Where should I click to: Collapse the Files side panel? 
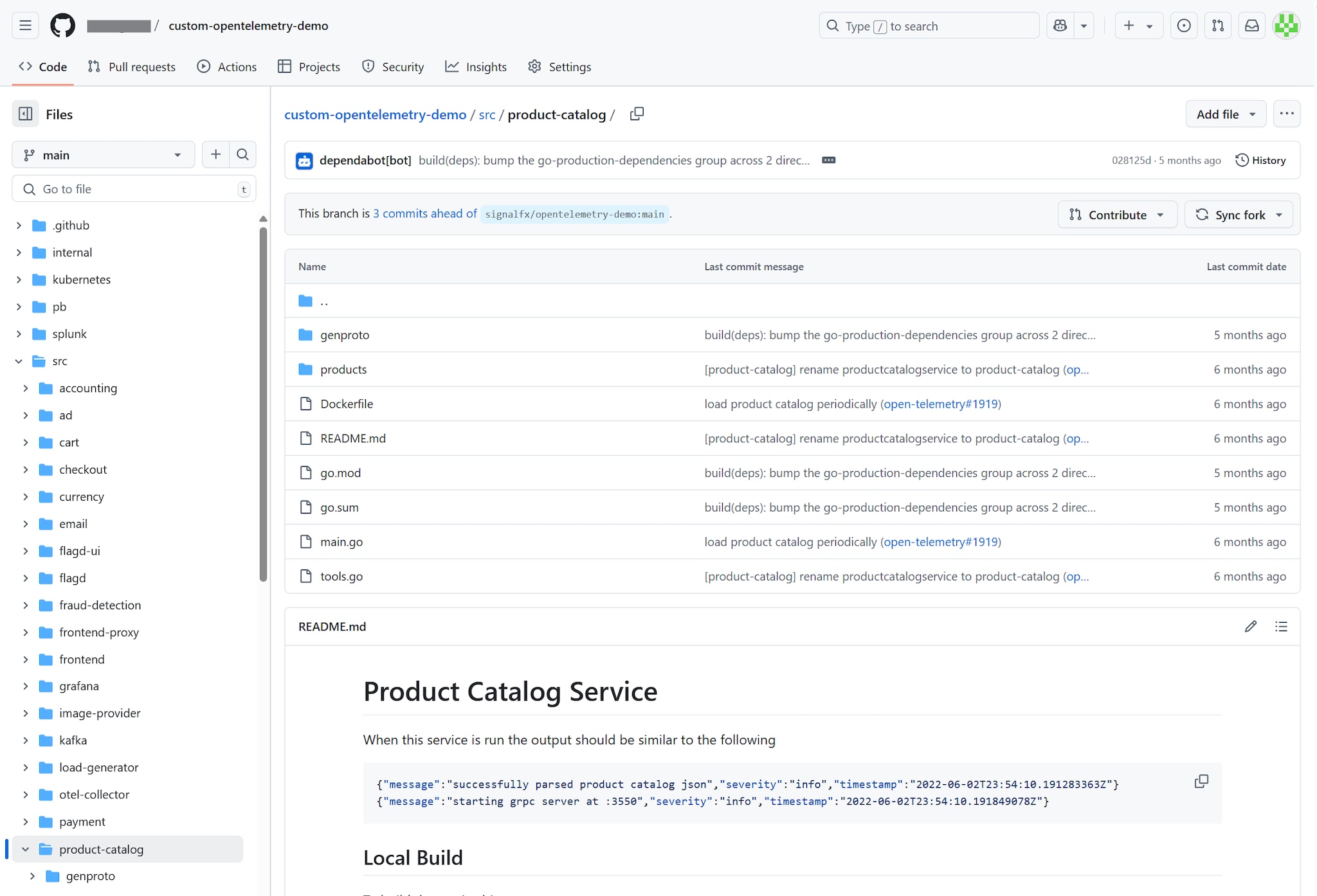click(x=26, y=114)
